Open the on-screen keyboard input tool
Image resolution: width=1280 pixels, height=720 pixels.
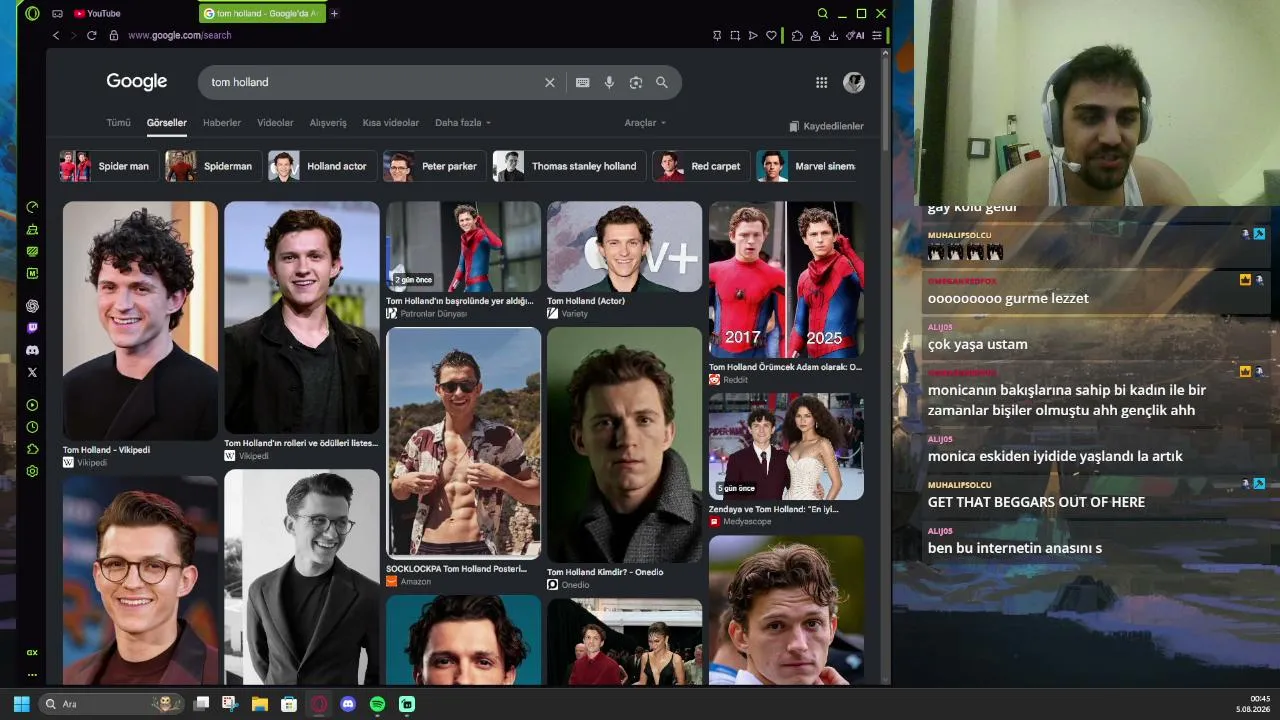(583, 82)
